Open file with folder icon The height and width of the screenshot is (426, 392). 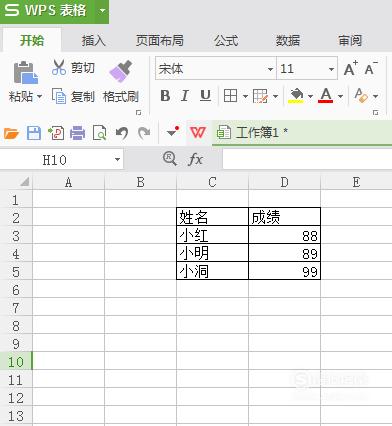tap(11, 133)
